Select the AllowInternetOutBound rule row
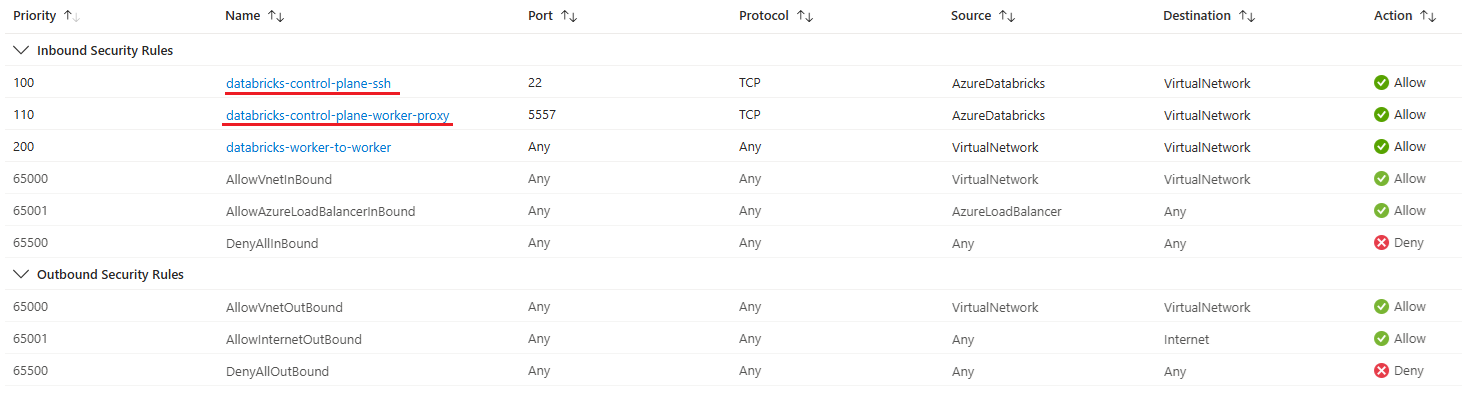This screenshot has width=1462, height=417. (x=293, y=339)
